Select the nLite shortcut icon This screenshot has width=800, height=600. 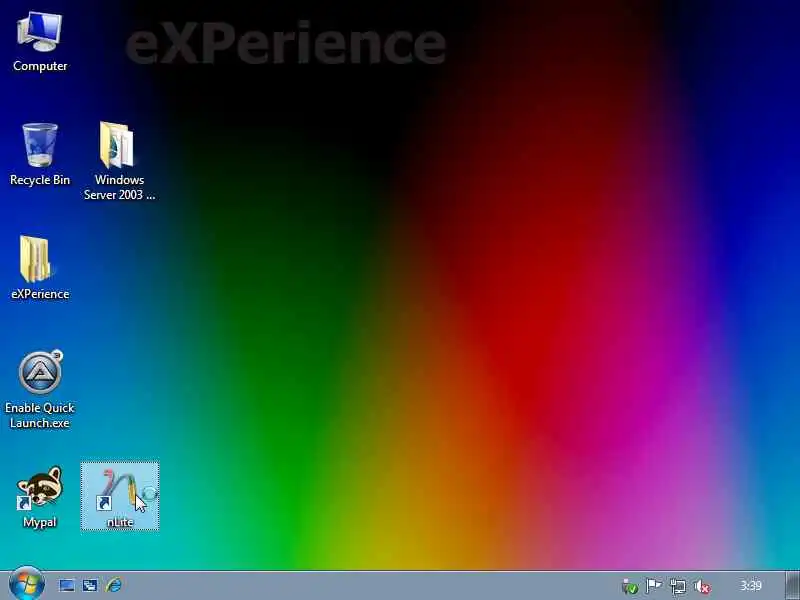120,496
